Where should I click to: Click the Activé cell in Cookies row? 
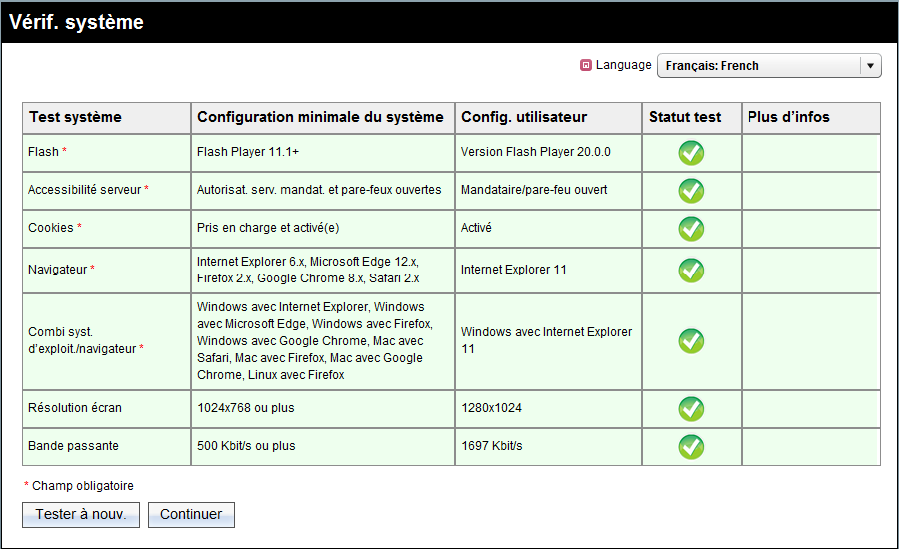point(548,228)
